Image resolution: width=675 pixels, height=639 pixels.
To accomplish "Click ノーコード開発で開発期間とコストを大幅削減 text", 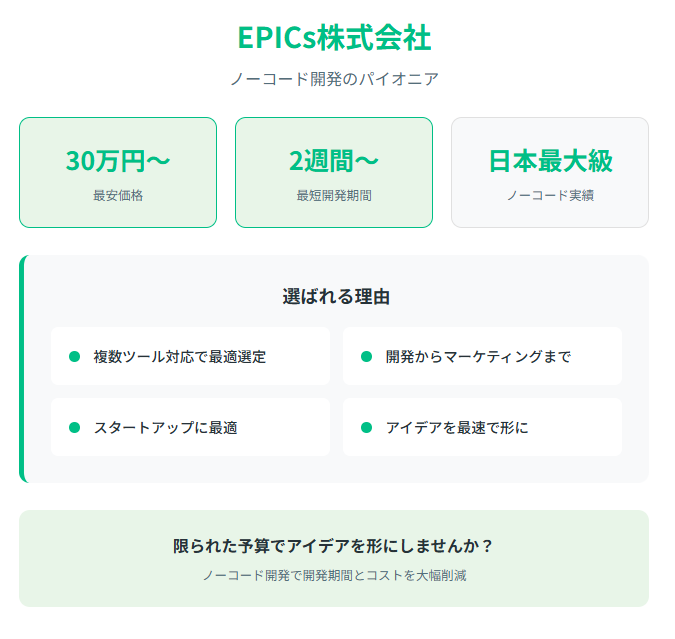I will click(x=334, y=576).
